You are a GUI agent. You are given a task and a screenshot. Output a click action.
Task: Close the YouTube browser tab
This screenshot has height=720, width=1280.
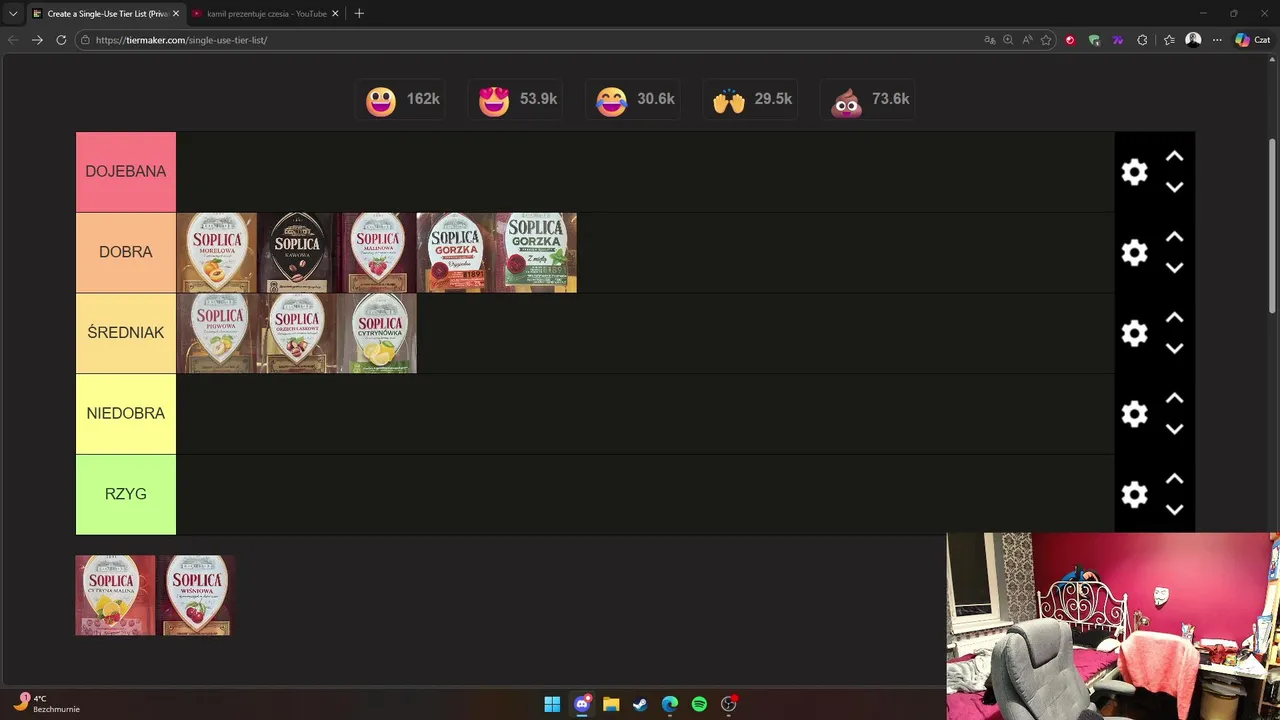point(335,14)
